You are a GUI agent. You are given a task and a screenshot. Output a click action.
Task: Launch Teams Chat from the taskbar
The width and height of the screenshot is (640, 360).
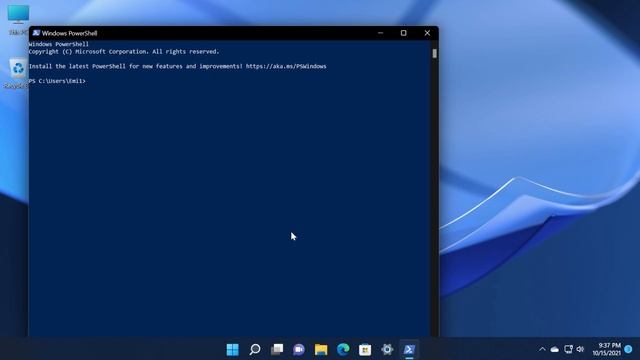(x=299, y=349)
